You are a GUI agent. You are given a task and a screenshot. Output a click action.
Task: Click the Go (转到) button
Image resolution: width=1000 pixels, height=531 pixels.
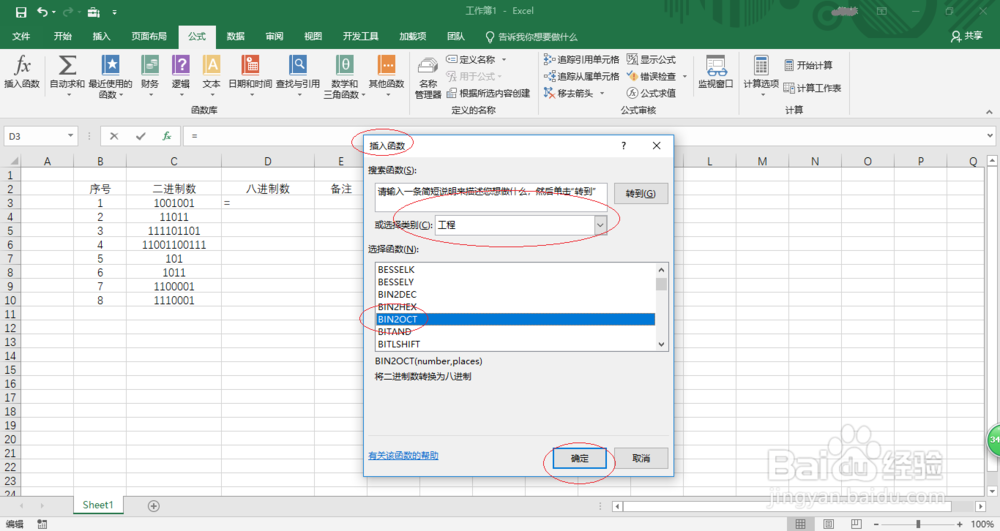(640, 193)
